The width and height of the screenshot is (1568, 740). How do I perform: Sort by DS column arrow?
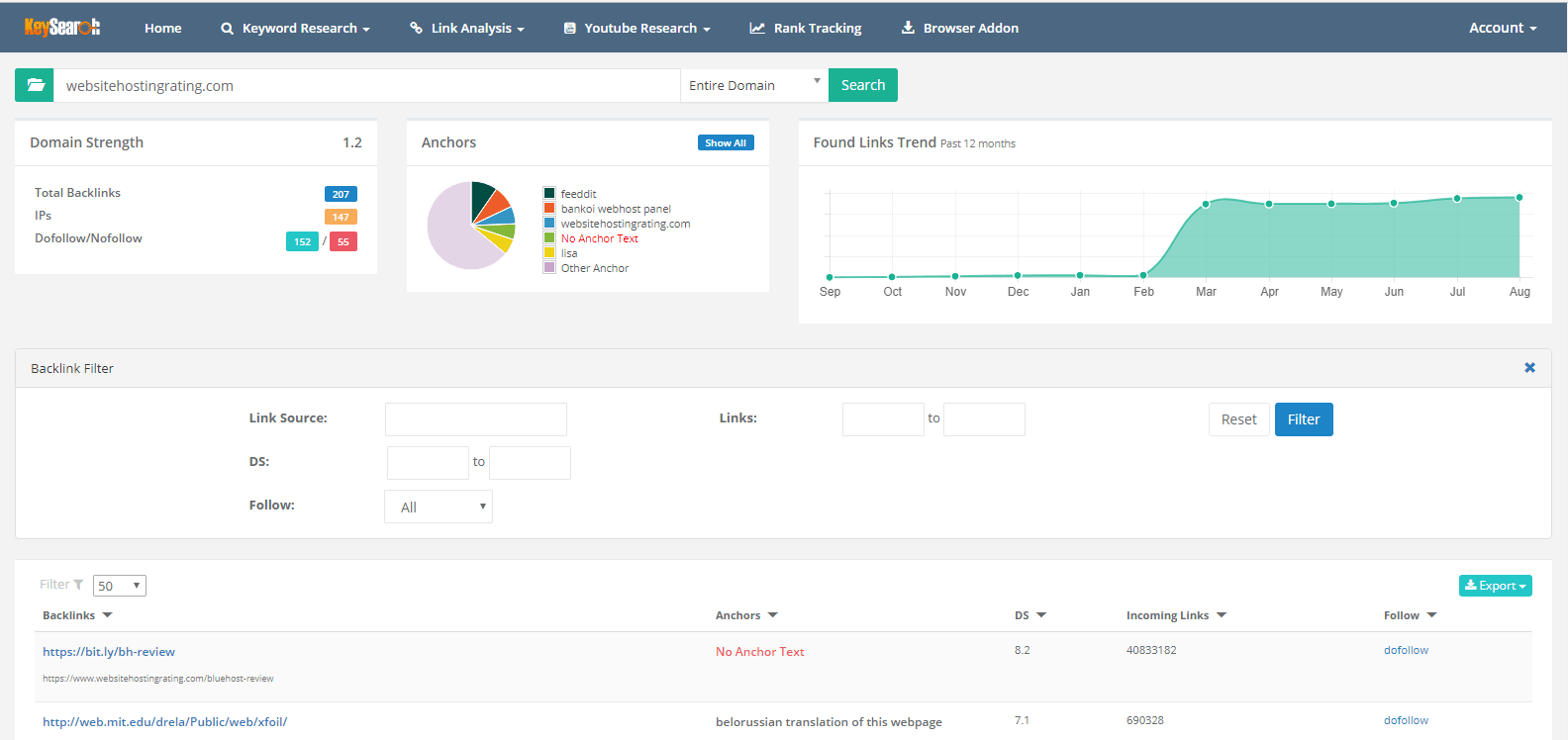(1041, 615)
